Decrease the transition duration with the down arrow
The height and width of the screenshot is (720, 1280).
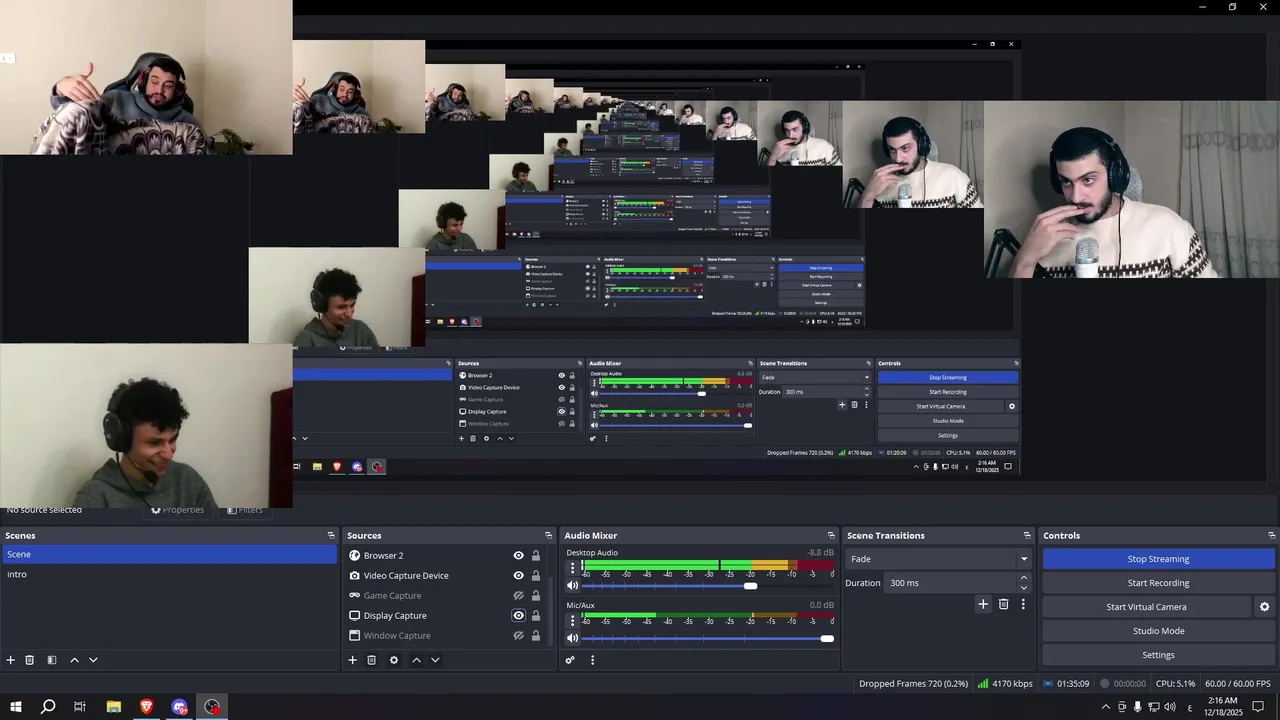[1023, 588]
